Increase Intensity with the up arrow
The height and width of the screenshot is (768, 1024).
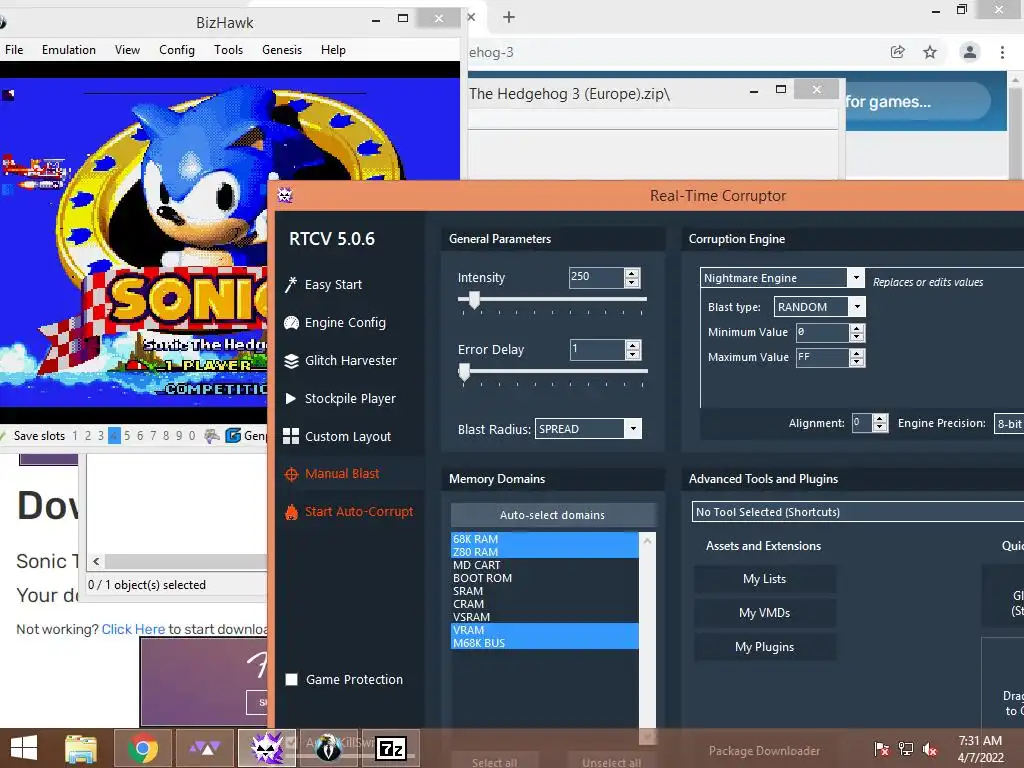tap(632, 273)
